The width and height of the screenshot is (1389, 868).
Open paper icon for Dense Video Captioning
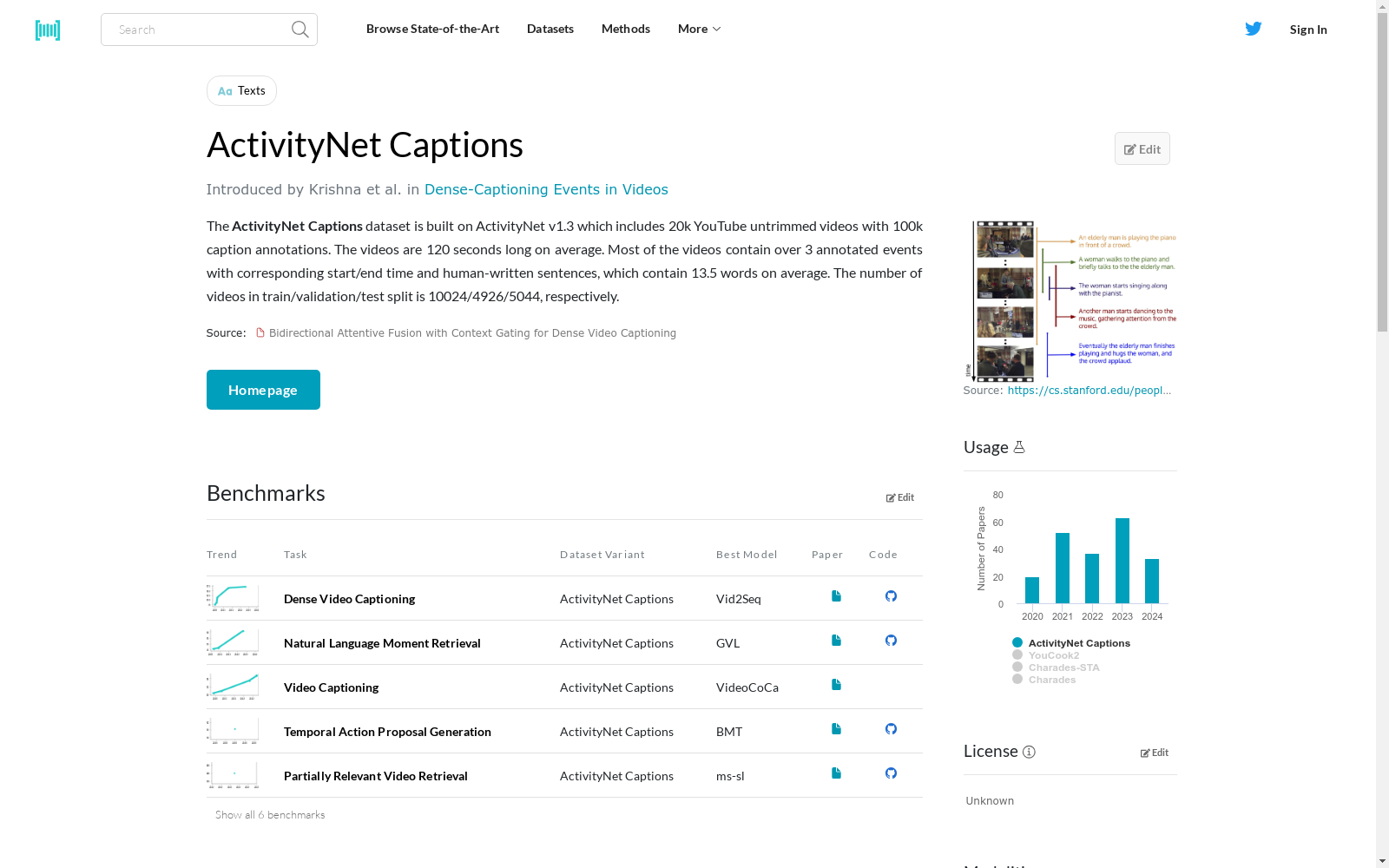[836, 596]
